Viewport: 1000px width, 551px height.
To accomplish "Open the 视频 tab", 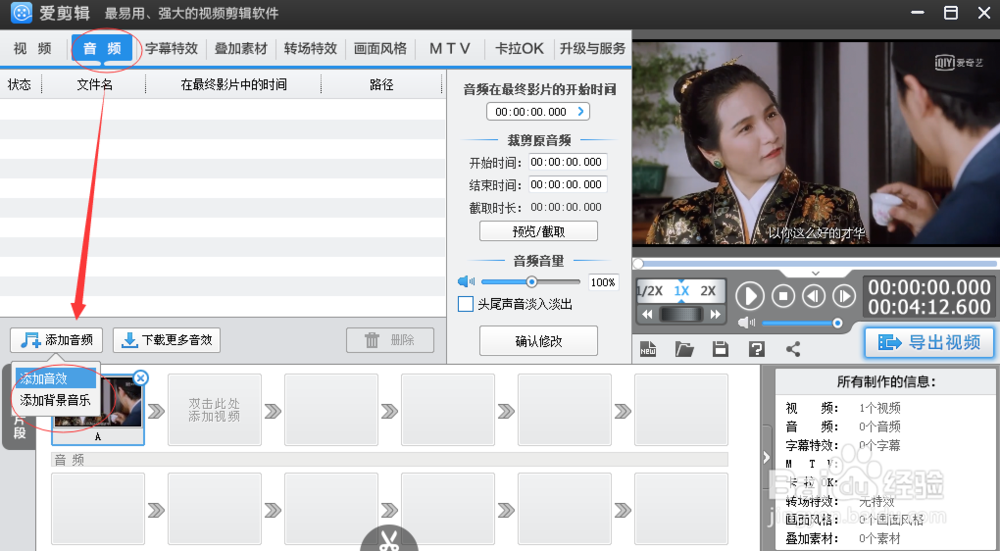I will [x=33, y=48].
